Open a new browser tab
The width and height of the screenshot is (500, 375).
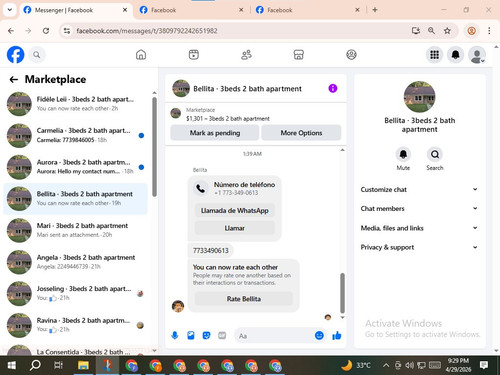375,10
